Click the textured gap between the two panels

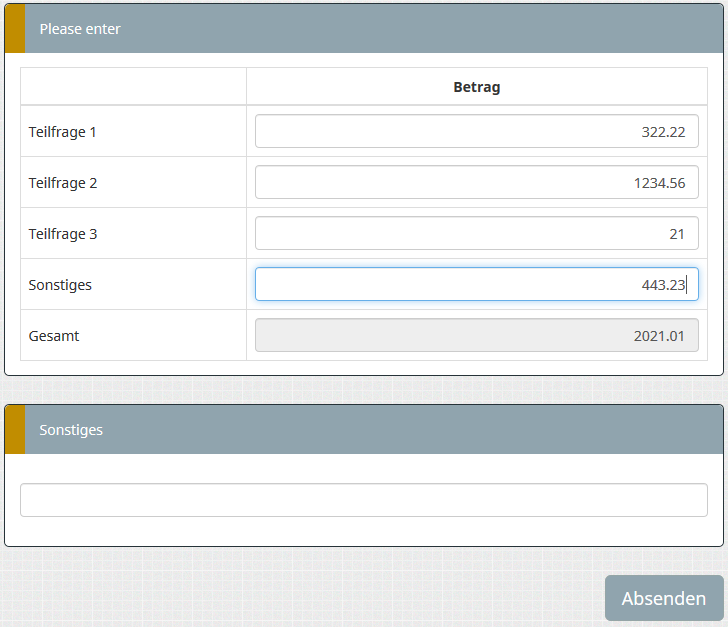[363, 390]
